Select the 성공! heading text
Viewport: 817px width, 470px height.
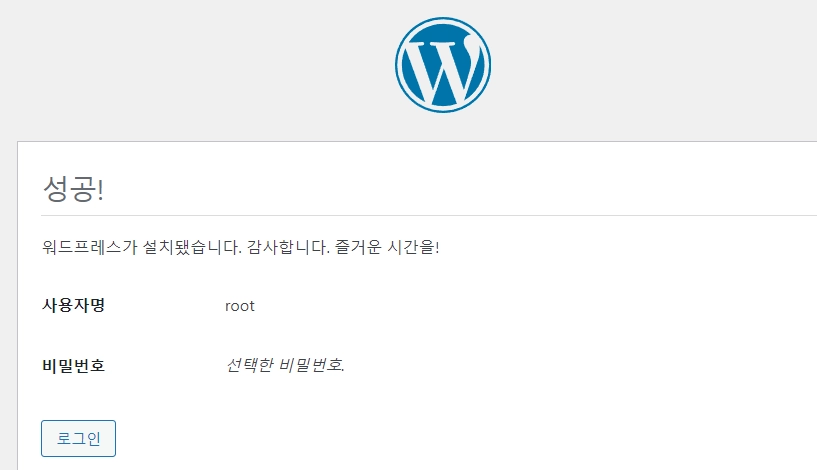(x=73, y=188)
